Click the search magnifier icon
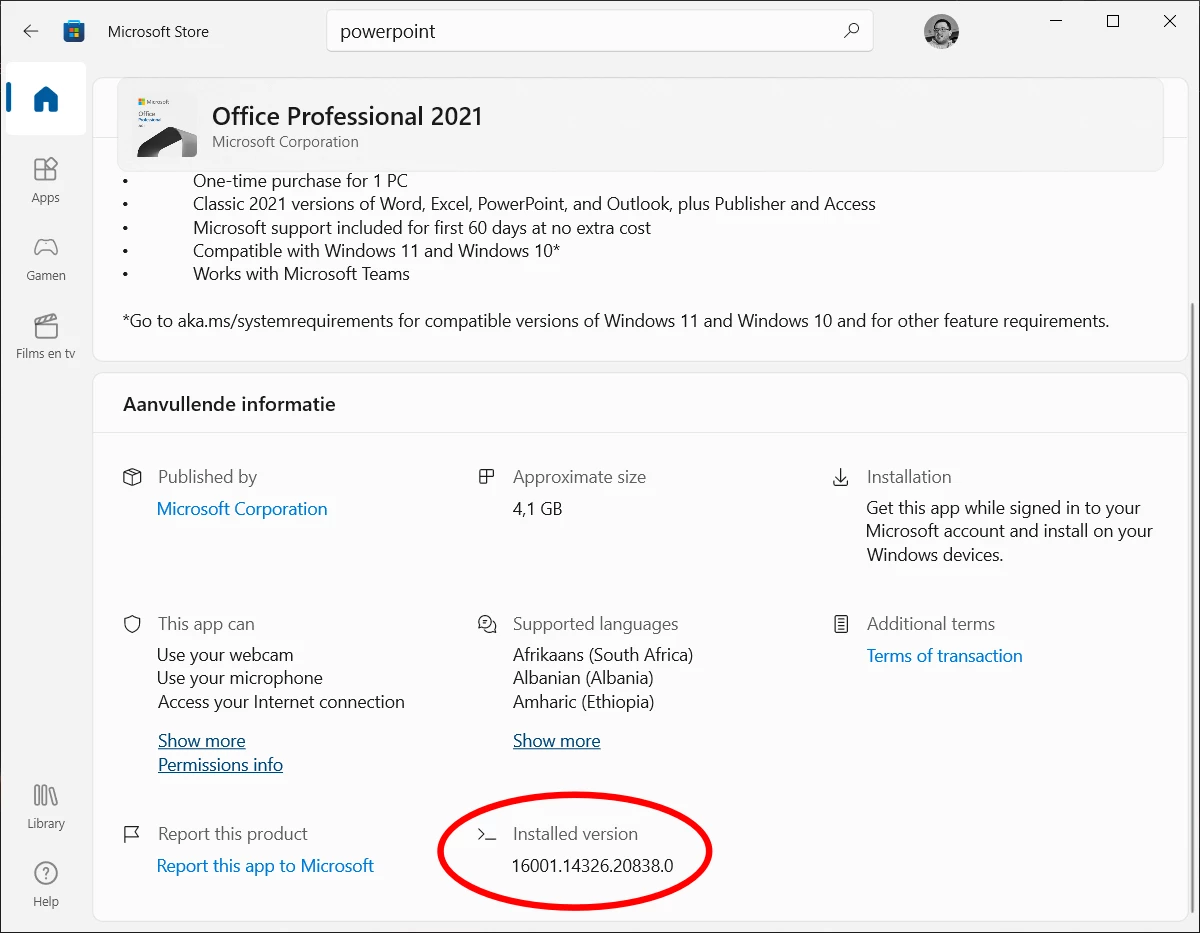Screen dimensions: 1200x933 (851, 31)
